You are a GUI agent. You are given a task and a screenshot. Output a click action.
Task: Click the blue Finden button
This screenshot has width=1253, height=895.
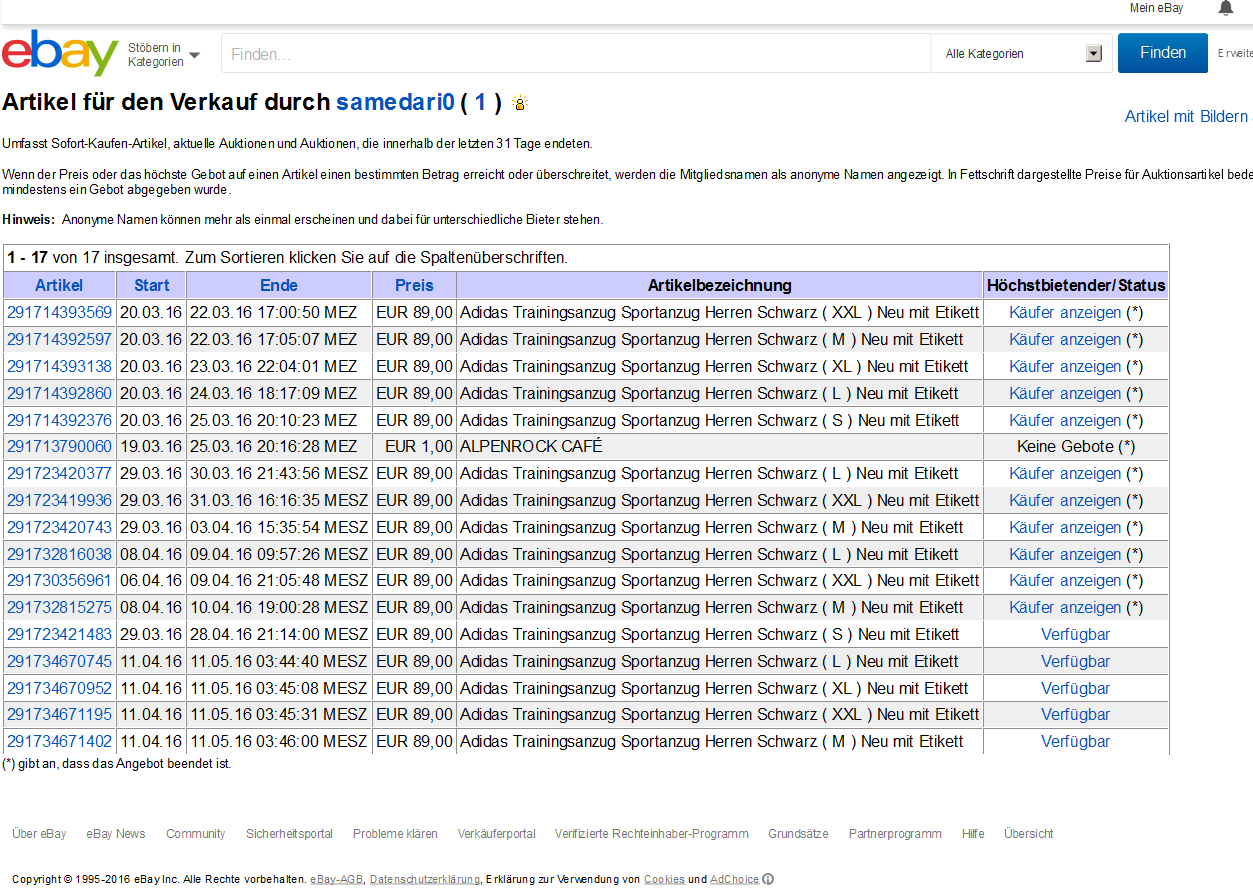1163,53
